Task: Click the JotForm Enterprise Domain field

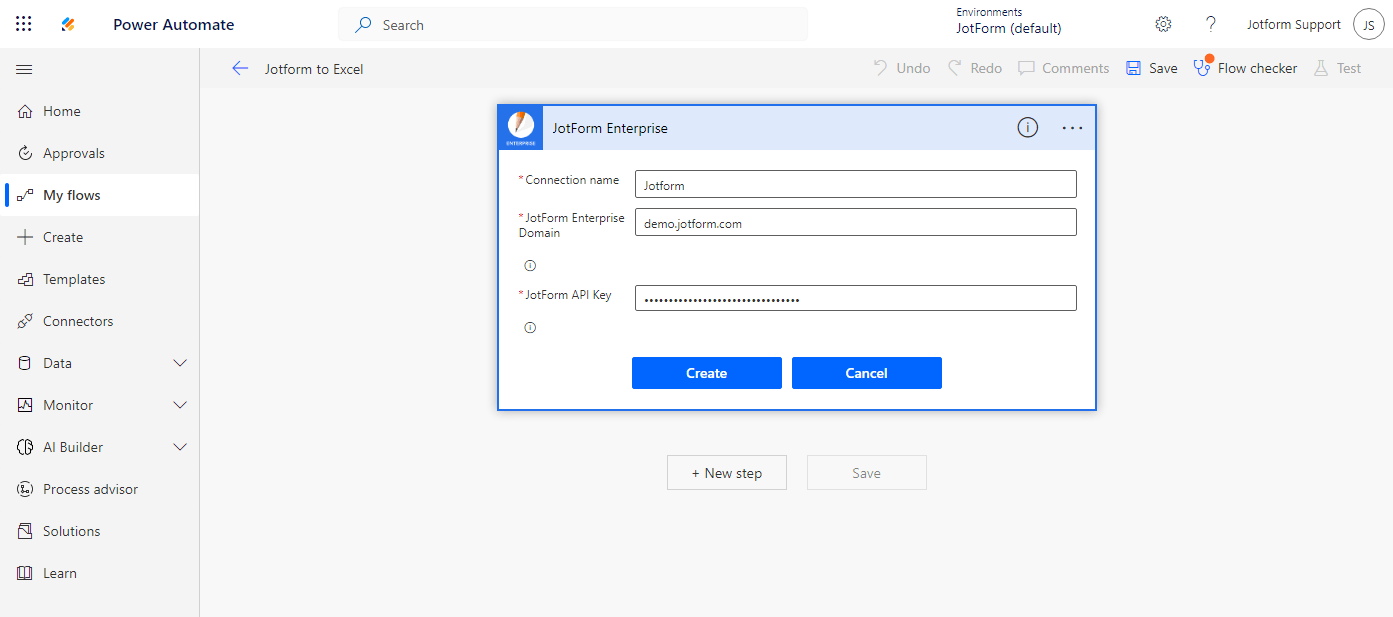Action: [856, 222]
